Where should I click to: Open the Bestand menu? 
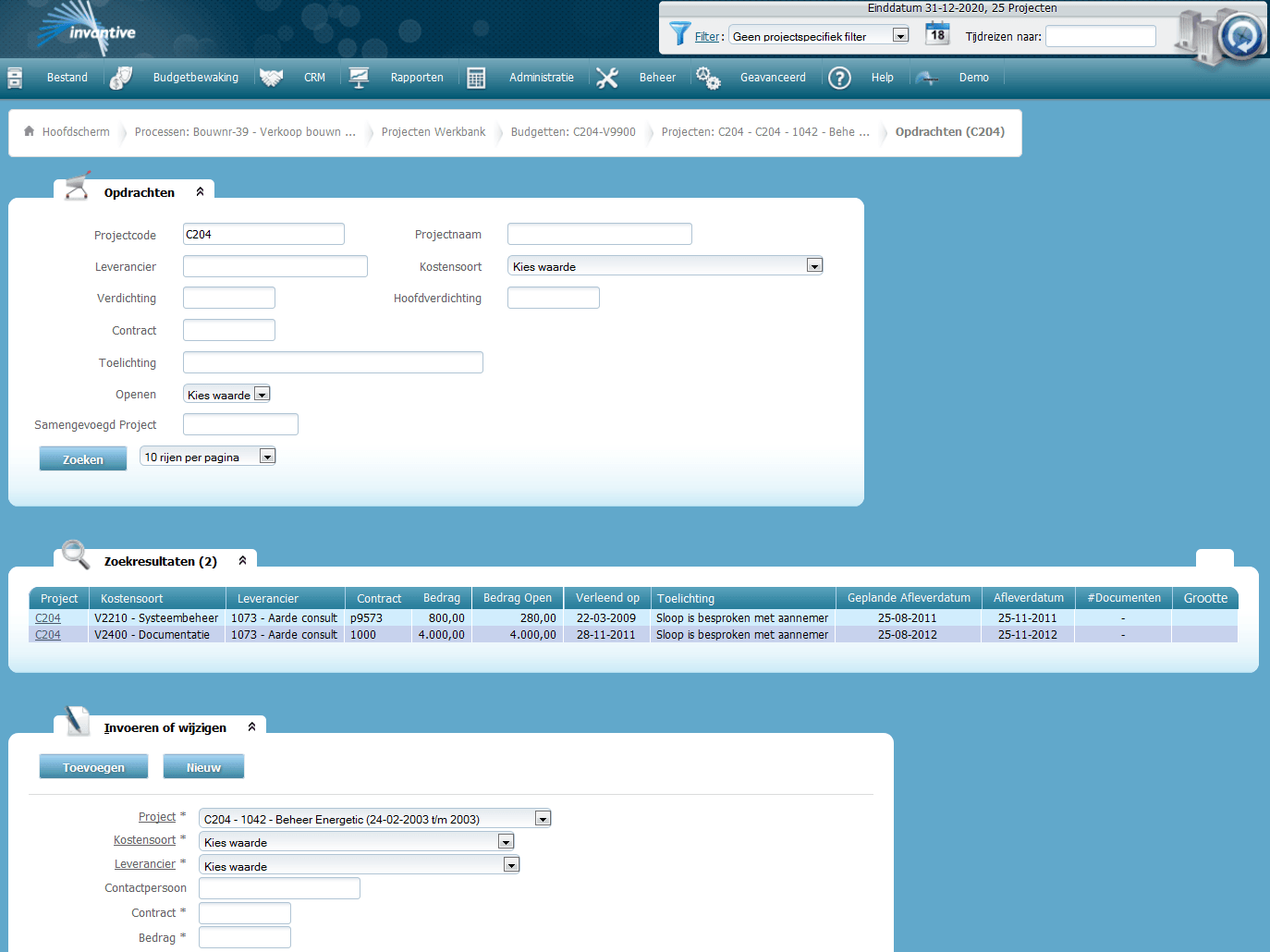(x=67, y=78)
